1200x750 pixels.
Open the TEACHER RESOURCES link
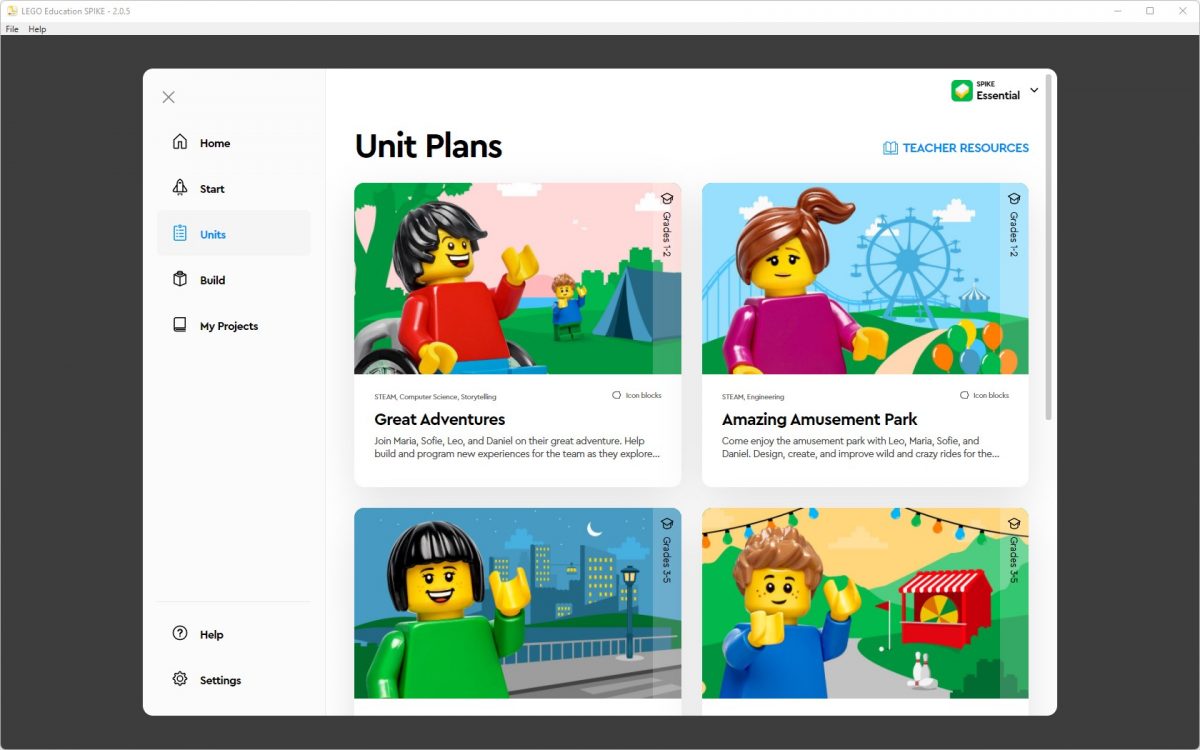coord(965,148)
